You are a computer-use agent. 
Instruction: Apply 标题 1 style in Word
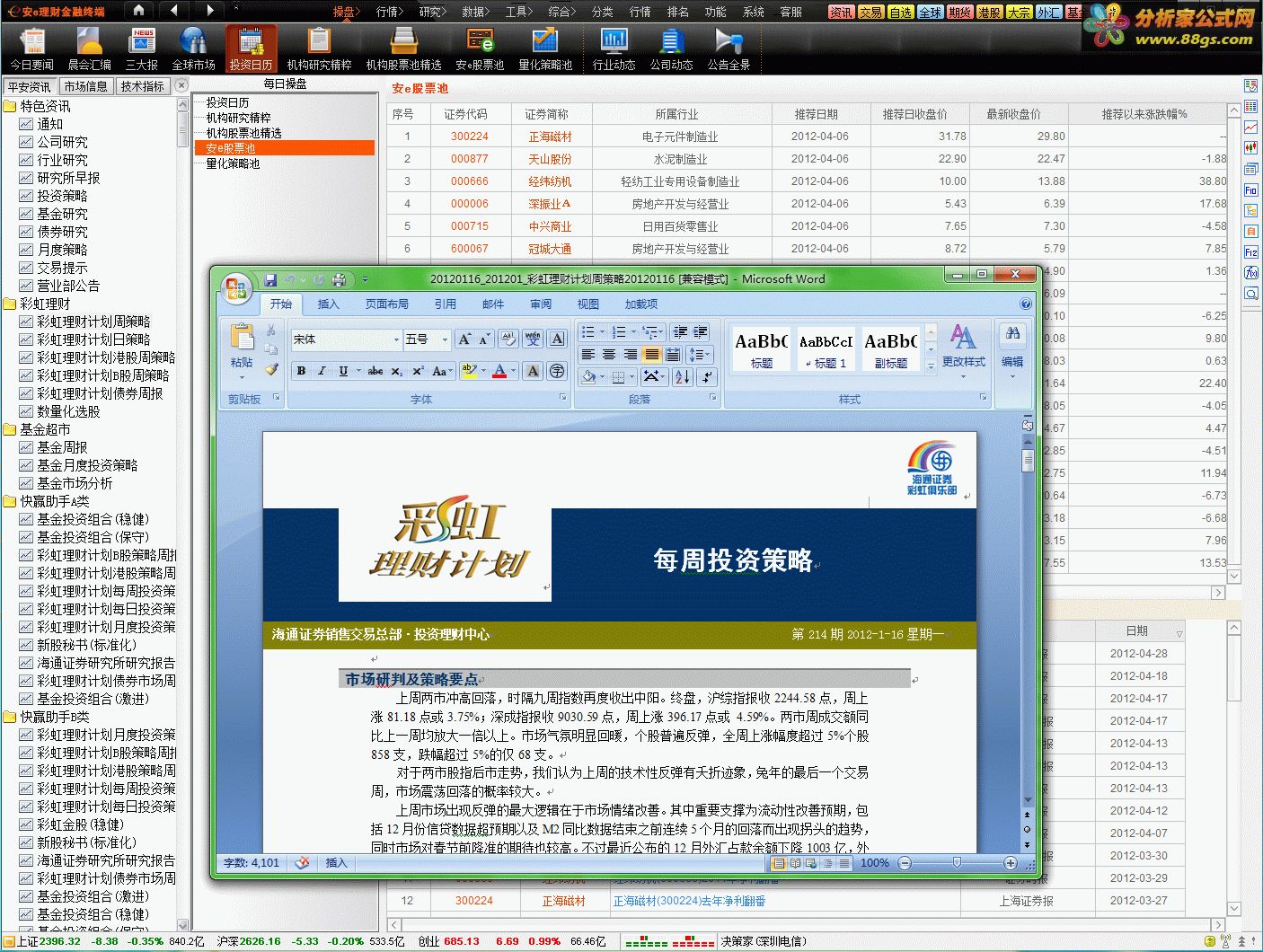826,348
